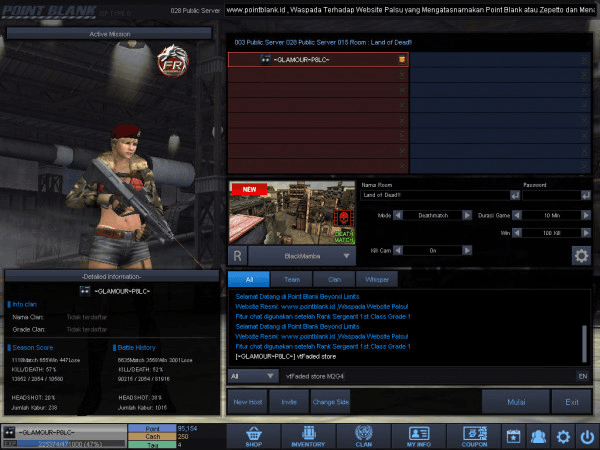Open My Info profile icon
The height and width of the screenshot is (450, 600).
[419, 437]
